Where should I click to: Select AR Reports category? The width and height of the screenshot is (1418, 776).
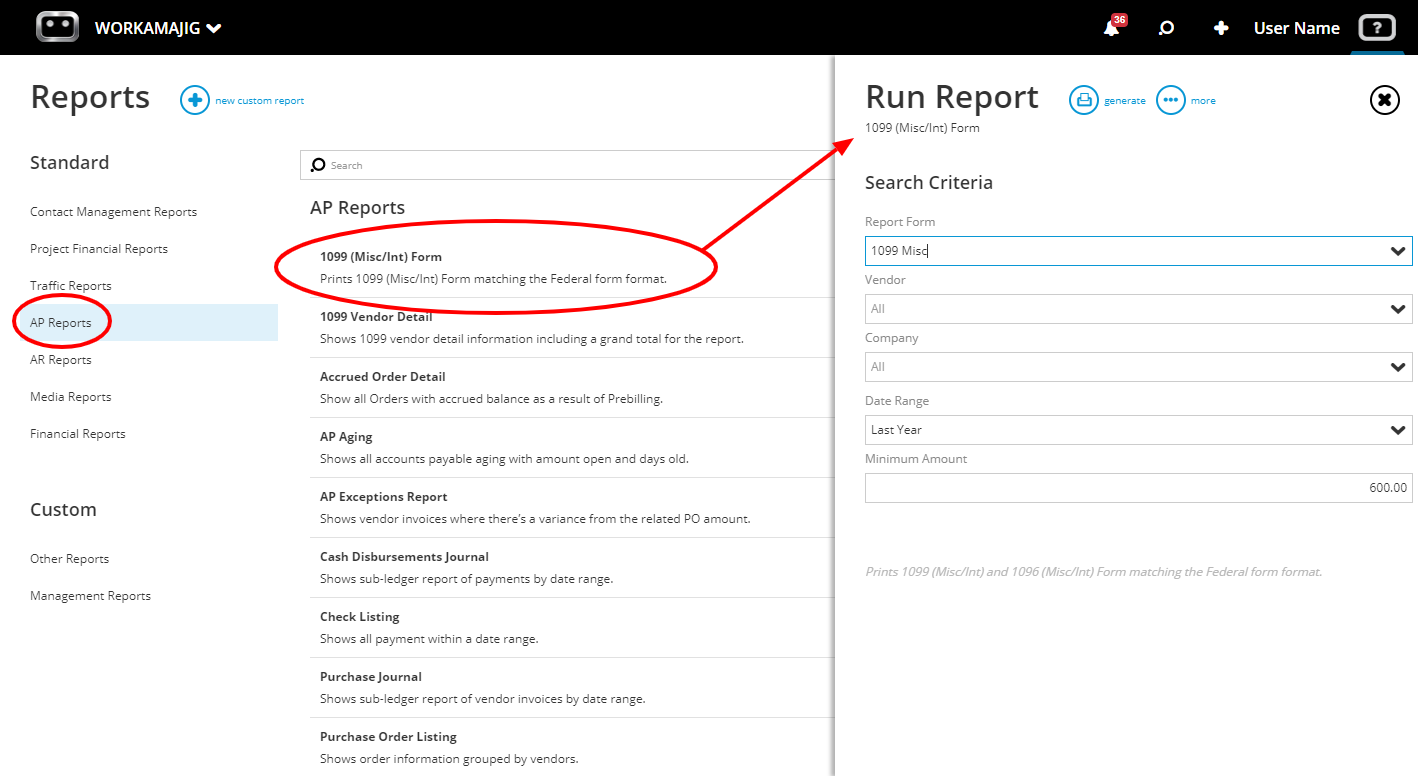click(x=61, y=360)
